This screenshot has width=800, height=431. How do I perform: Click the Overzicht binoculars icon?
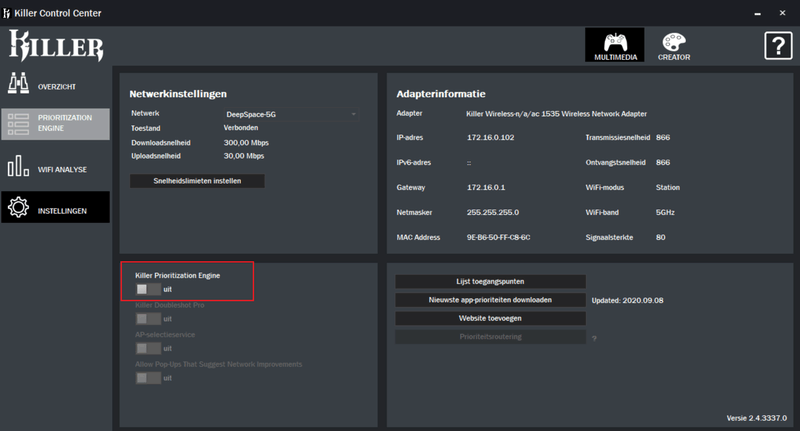point(18,83)
